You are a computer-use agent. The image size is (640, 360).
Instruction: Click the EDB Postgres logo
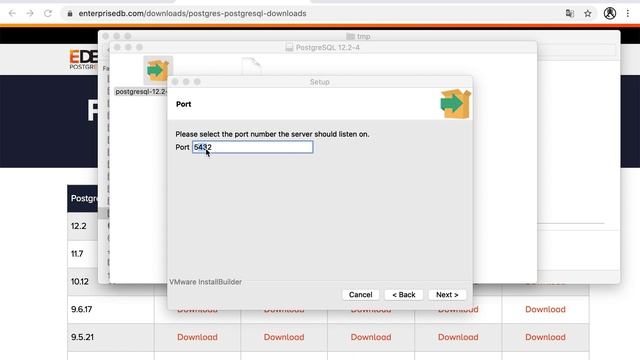(83, 60)
